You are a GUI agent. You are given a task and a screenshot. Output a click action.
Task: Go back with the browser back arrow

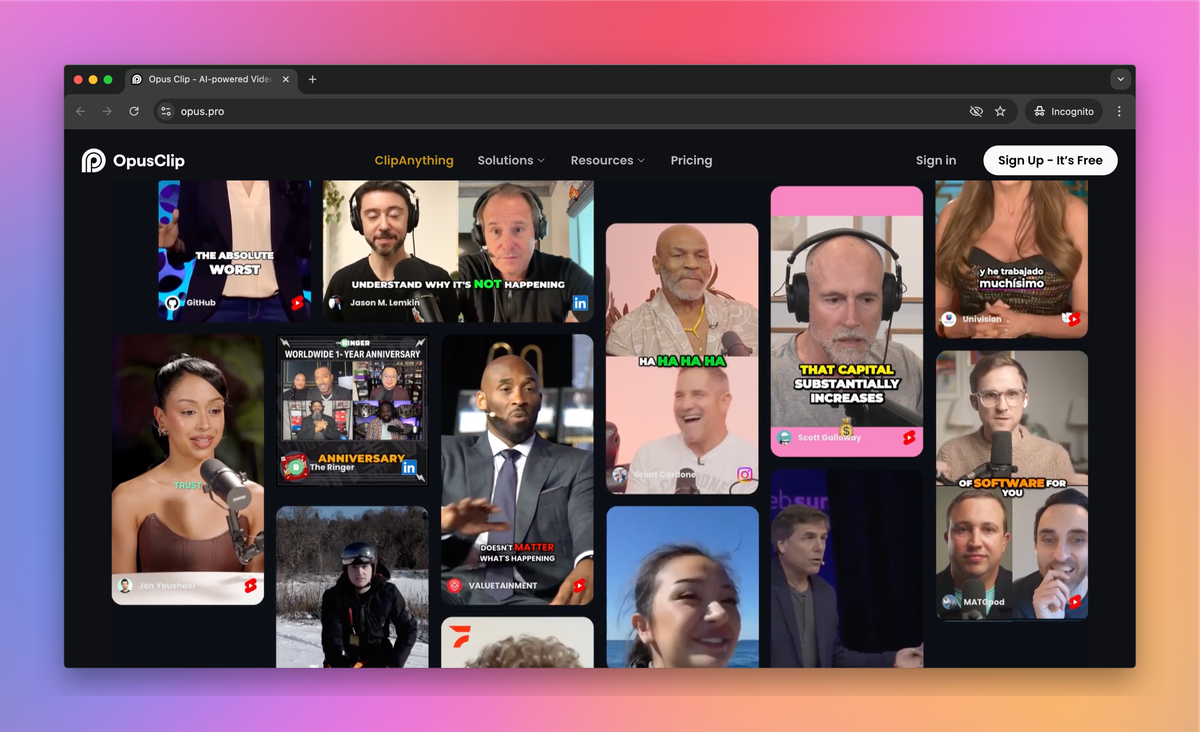point(81,111)
